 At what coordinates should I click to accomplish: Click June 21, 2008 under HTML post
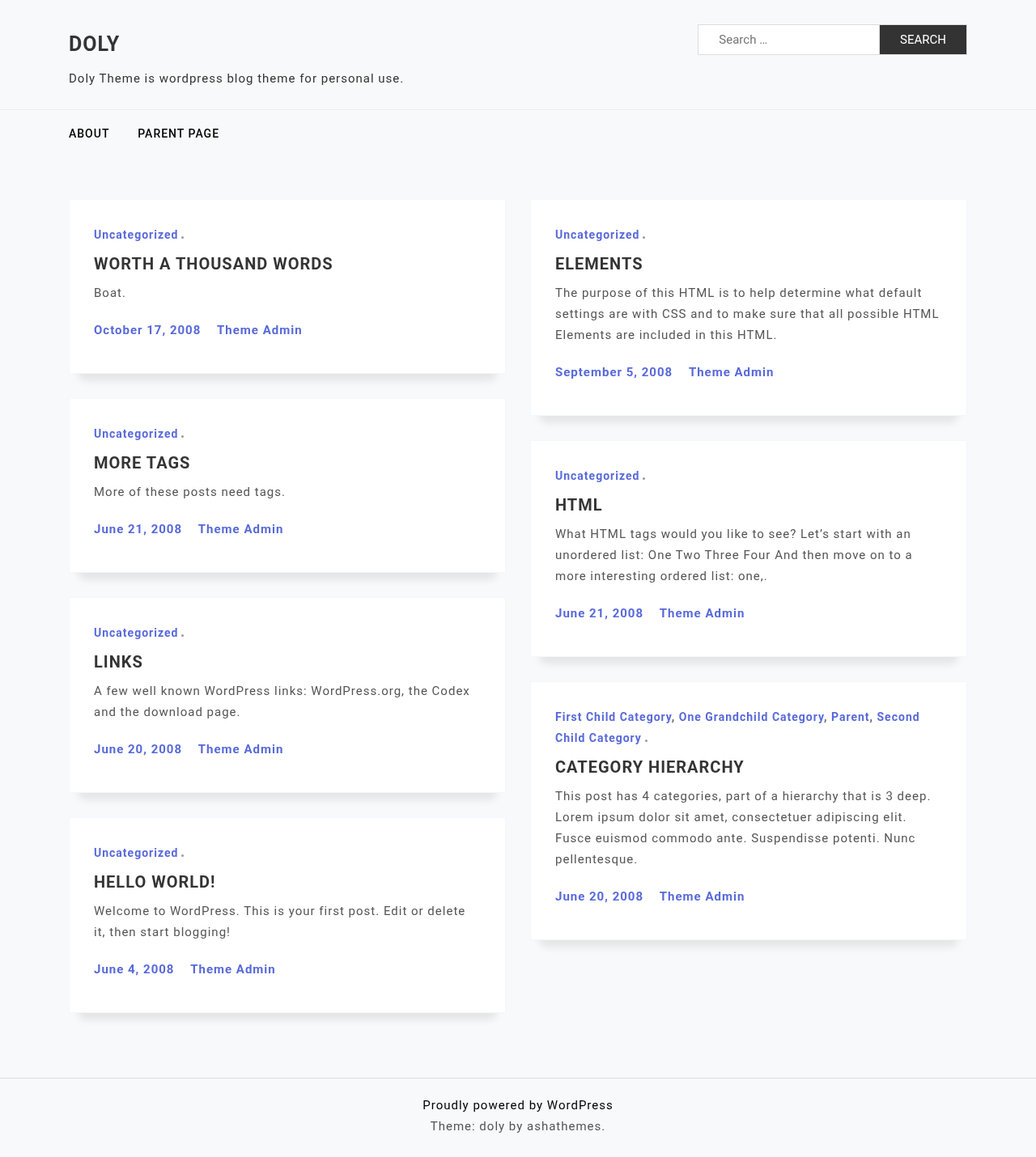(x=599, y=613)
